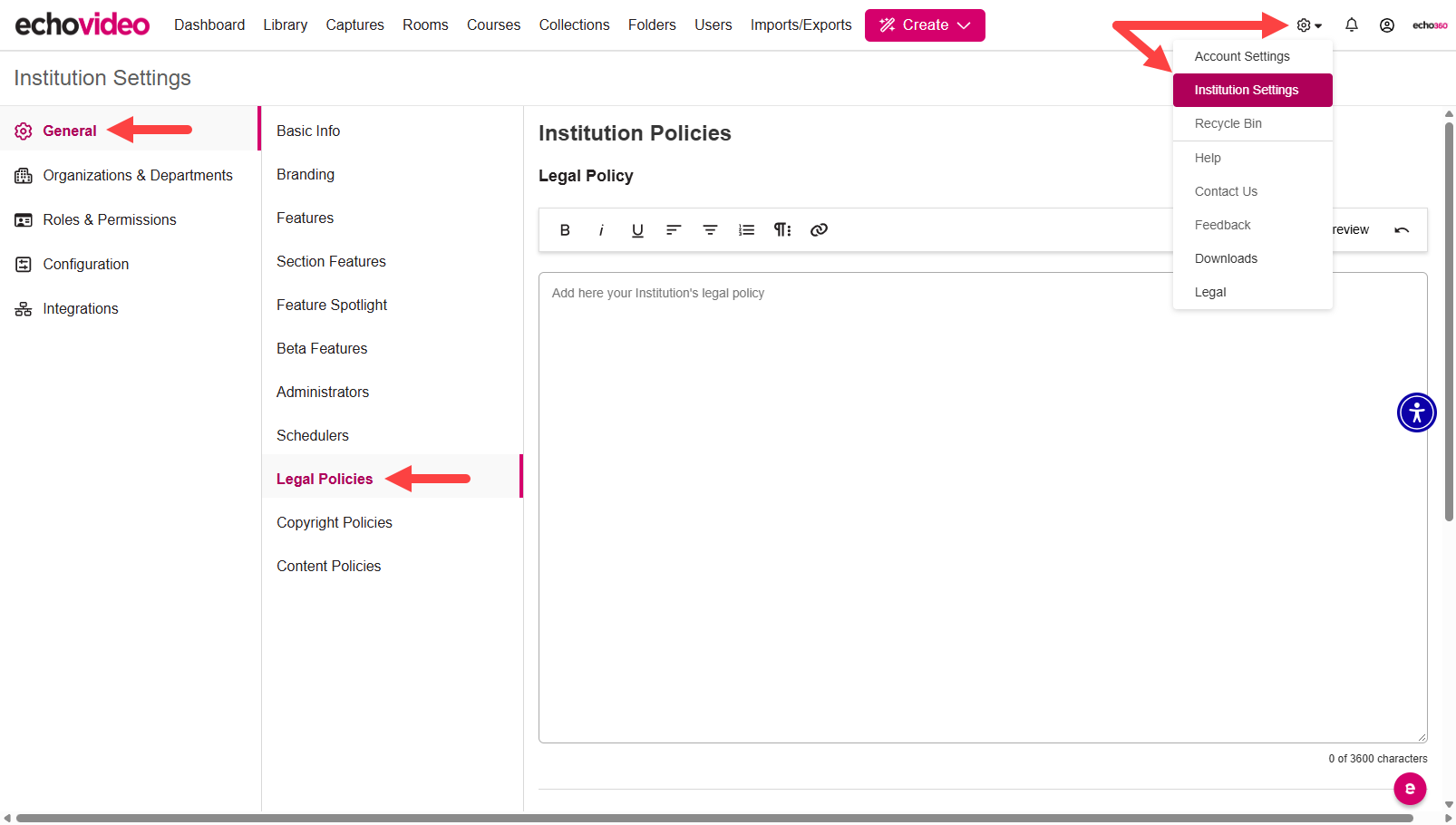Image resolution: width=1456 pixels, height=825 pixels.
Task: Click the vertical page scrollbar
Action: pyautogui.click(x=1449, y=321)
